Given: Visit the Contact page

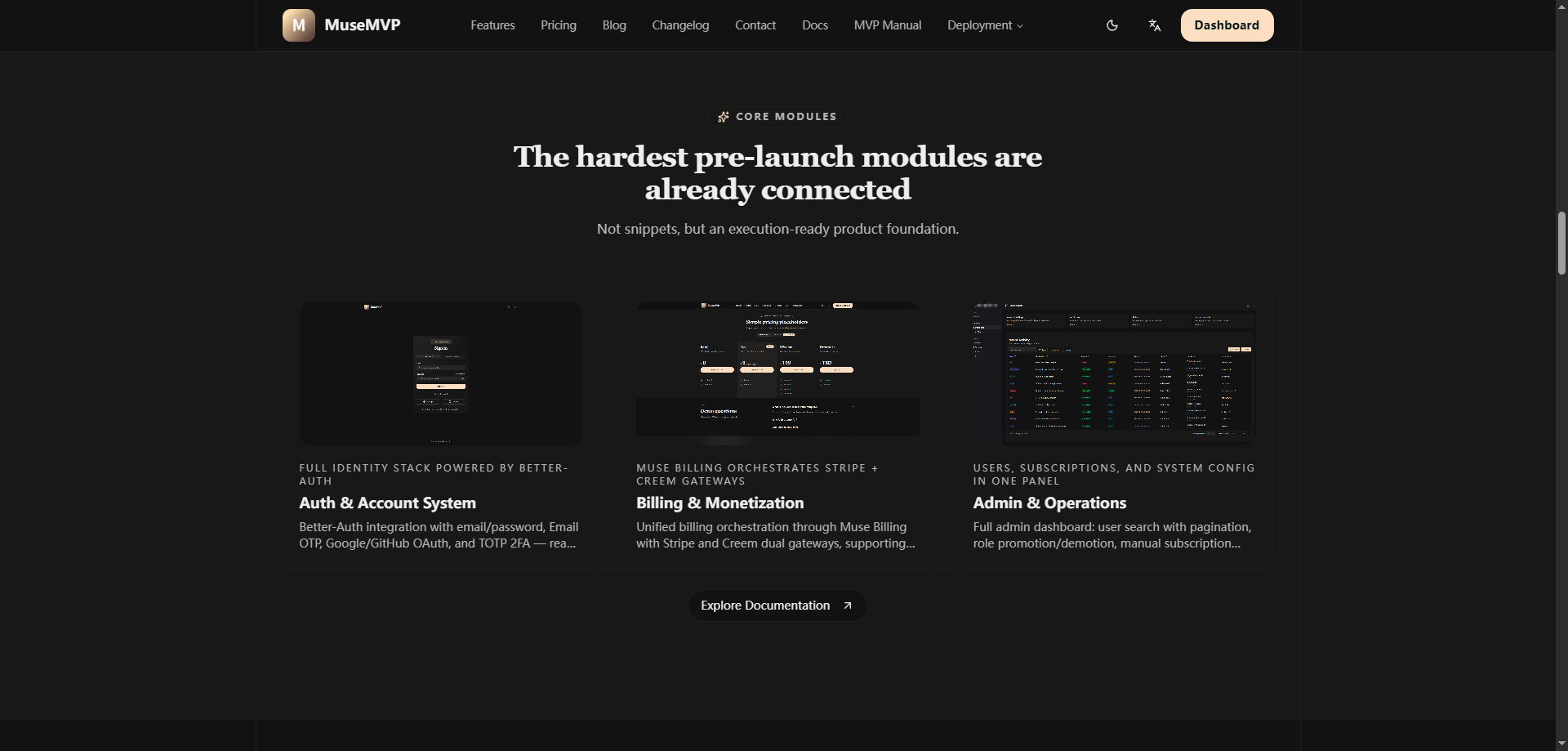Looking at the screenshot, I should 755,25.
